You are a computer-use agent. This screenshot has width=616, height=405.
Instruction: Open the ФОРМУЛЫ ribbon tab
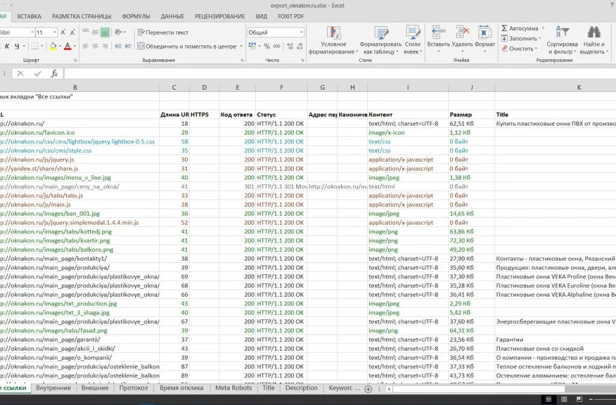136,16
